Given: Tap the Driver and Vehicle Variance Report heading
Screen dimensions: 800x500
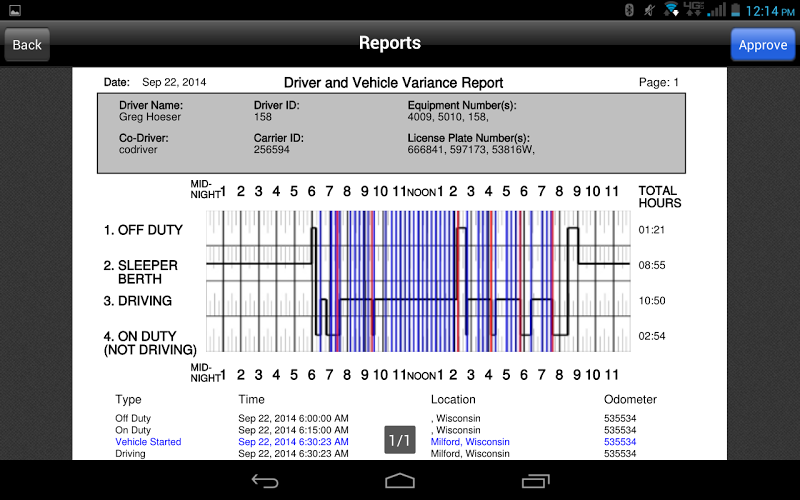Looking at the screenshot, I should point(393,83).
